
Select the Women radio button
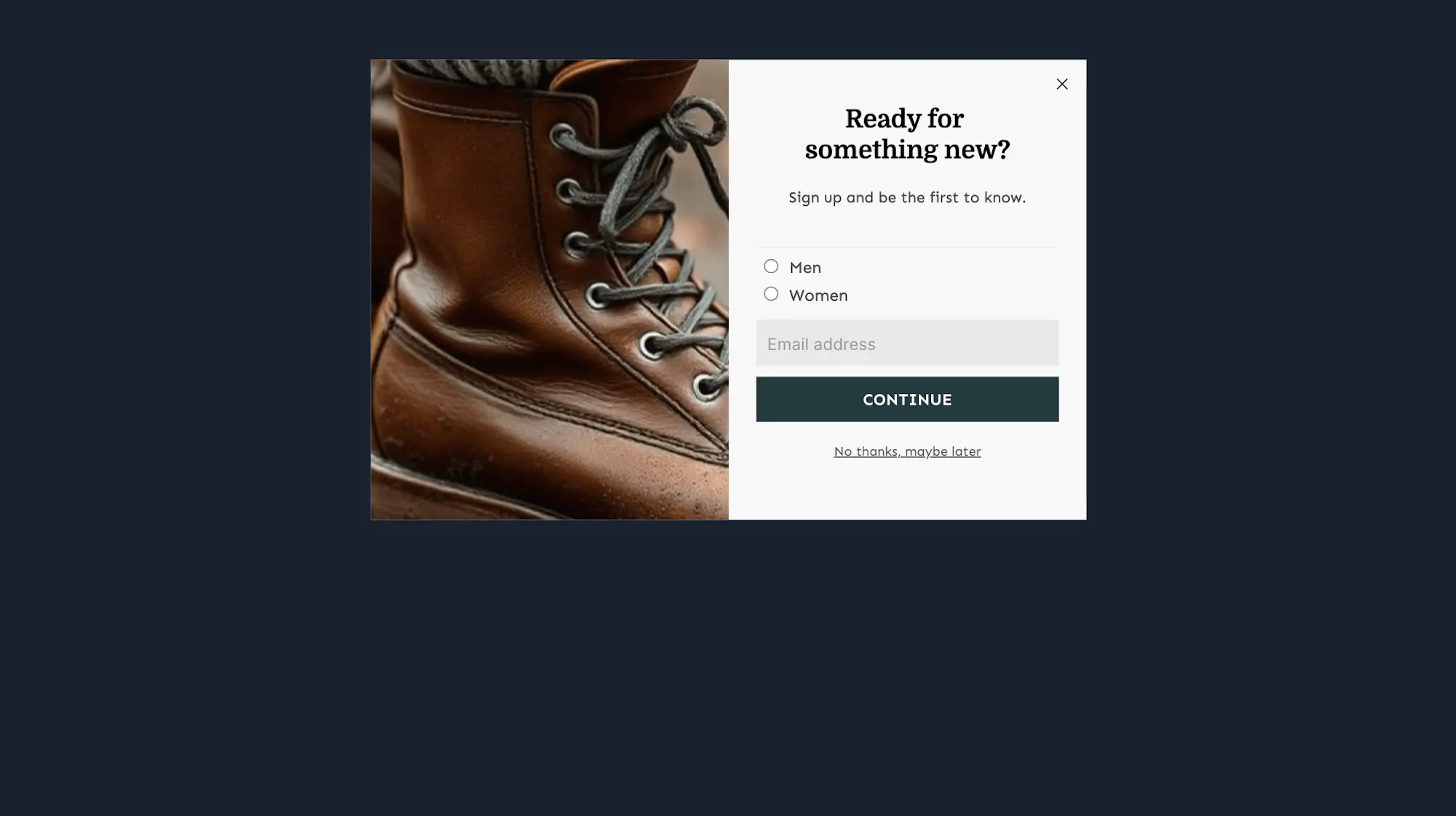771,294
